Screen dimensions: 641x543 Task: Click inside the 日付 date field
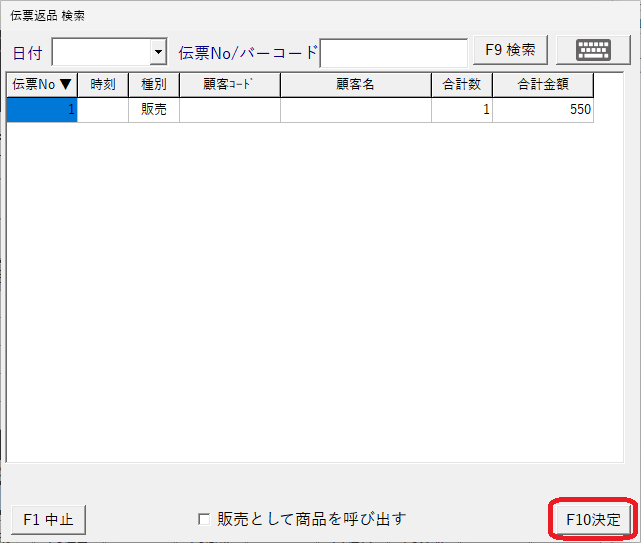(100, 51)
